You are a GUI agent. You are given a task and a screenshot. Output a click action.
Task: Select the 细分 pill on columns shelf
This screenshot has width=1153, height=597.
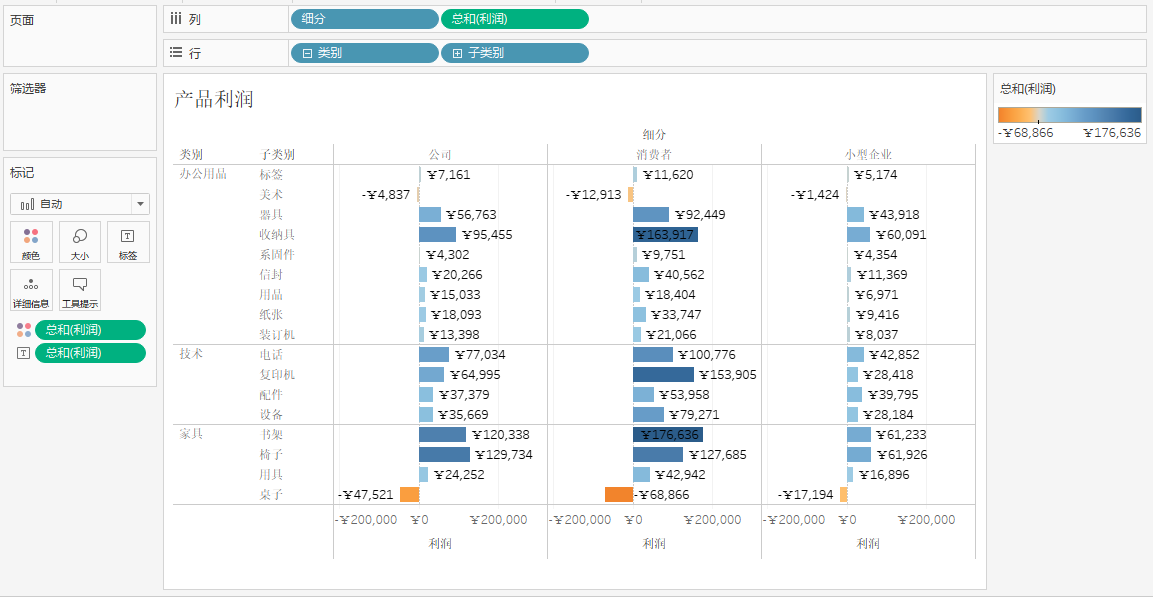tap(364, 19)
